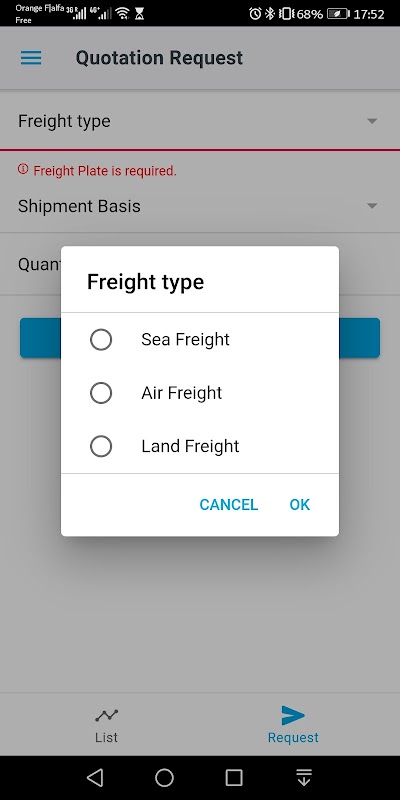Tap the hide navigation bar arrow icon
Screen dimensions: 400x800
[x=304, y=778]
